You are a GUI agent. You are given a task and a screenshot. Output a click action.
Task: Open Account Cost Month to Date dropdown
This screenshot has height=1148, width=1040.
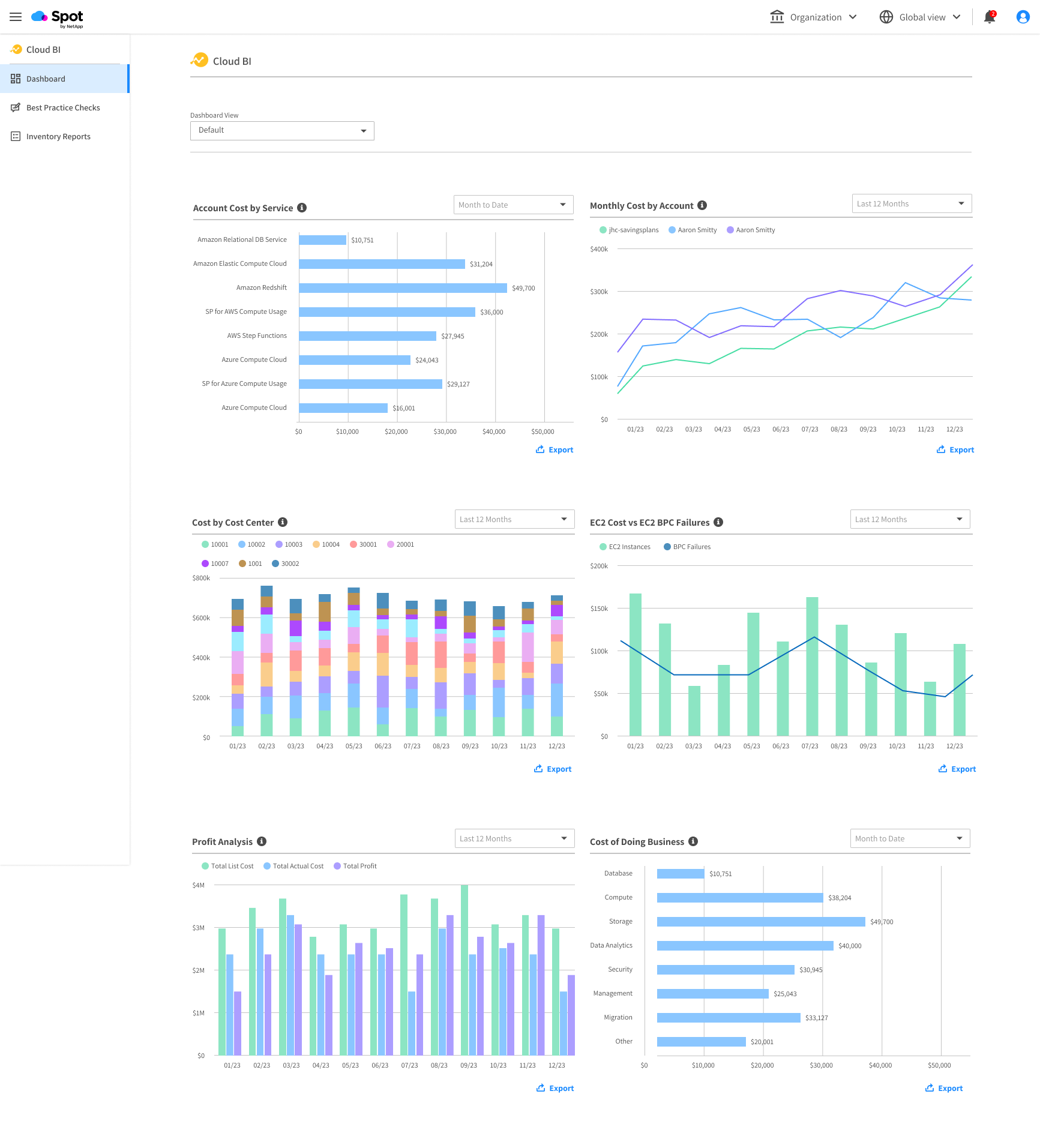point(513,205)
